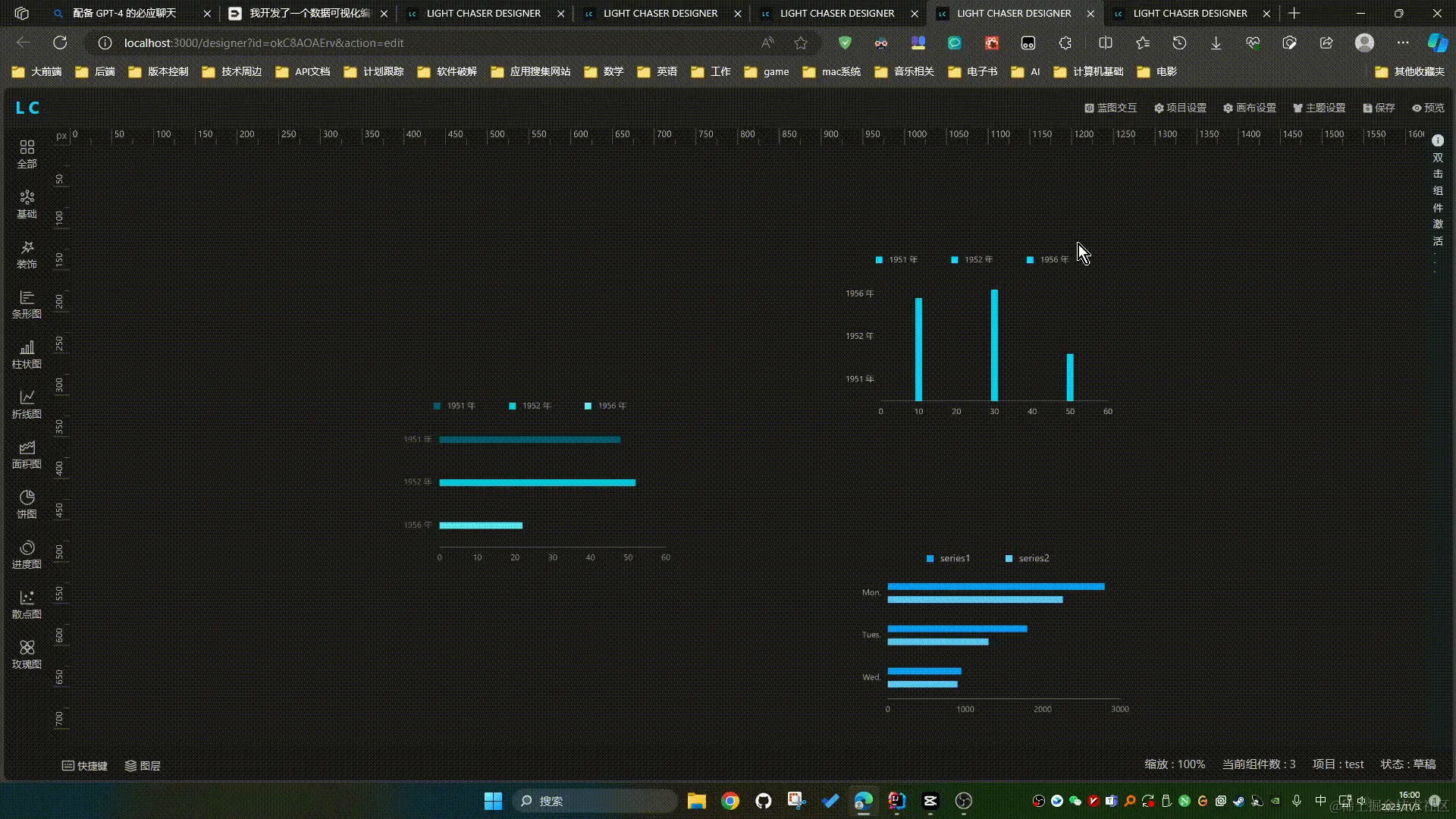This screenshot has width=1456, height=819.
Task: Click the 保存 save button
Action: [x=1379, y=108]
